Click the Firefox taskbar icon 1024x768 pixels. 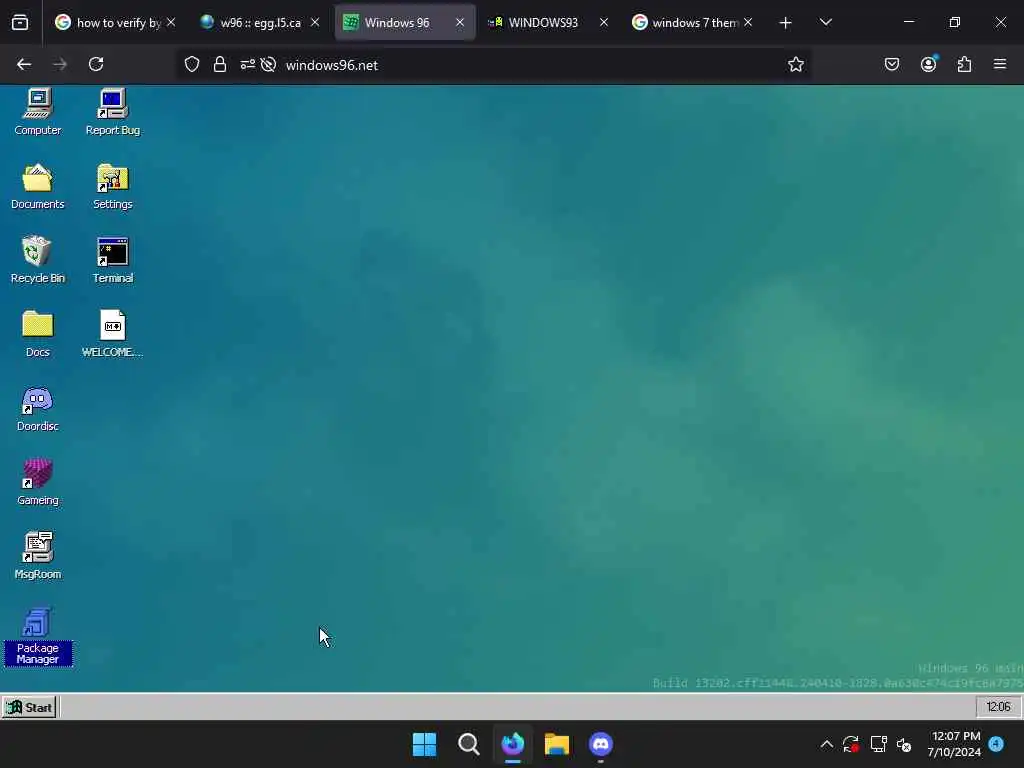(513, 744)
